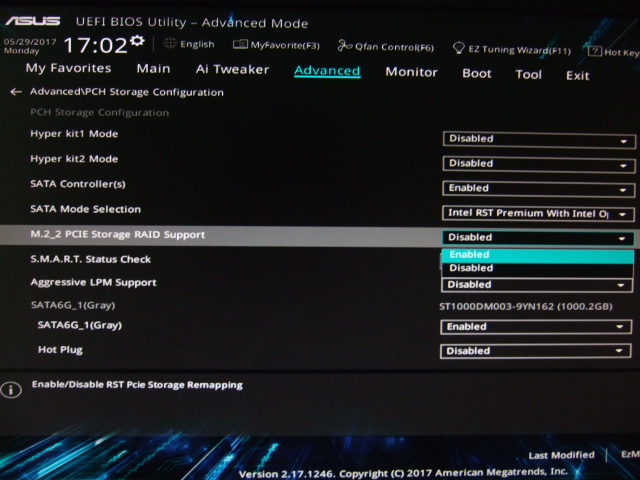Screen dimensions: 640x480
Task: Click the EzMode button at bottom right
Action: pyautogui.click(x=630, y=455)
